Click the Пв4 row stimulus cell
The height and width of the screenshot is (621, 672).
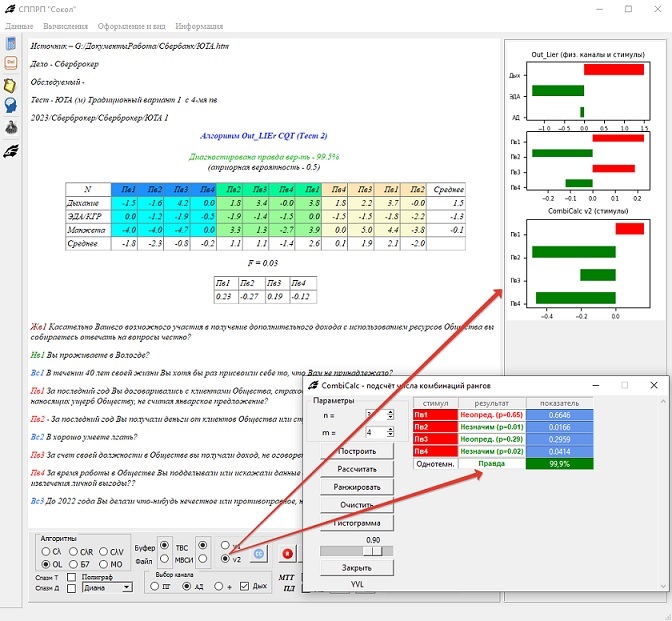(435, 451)
